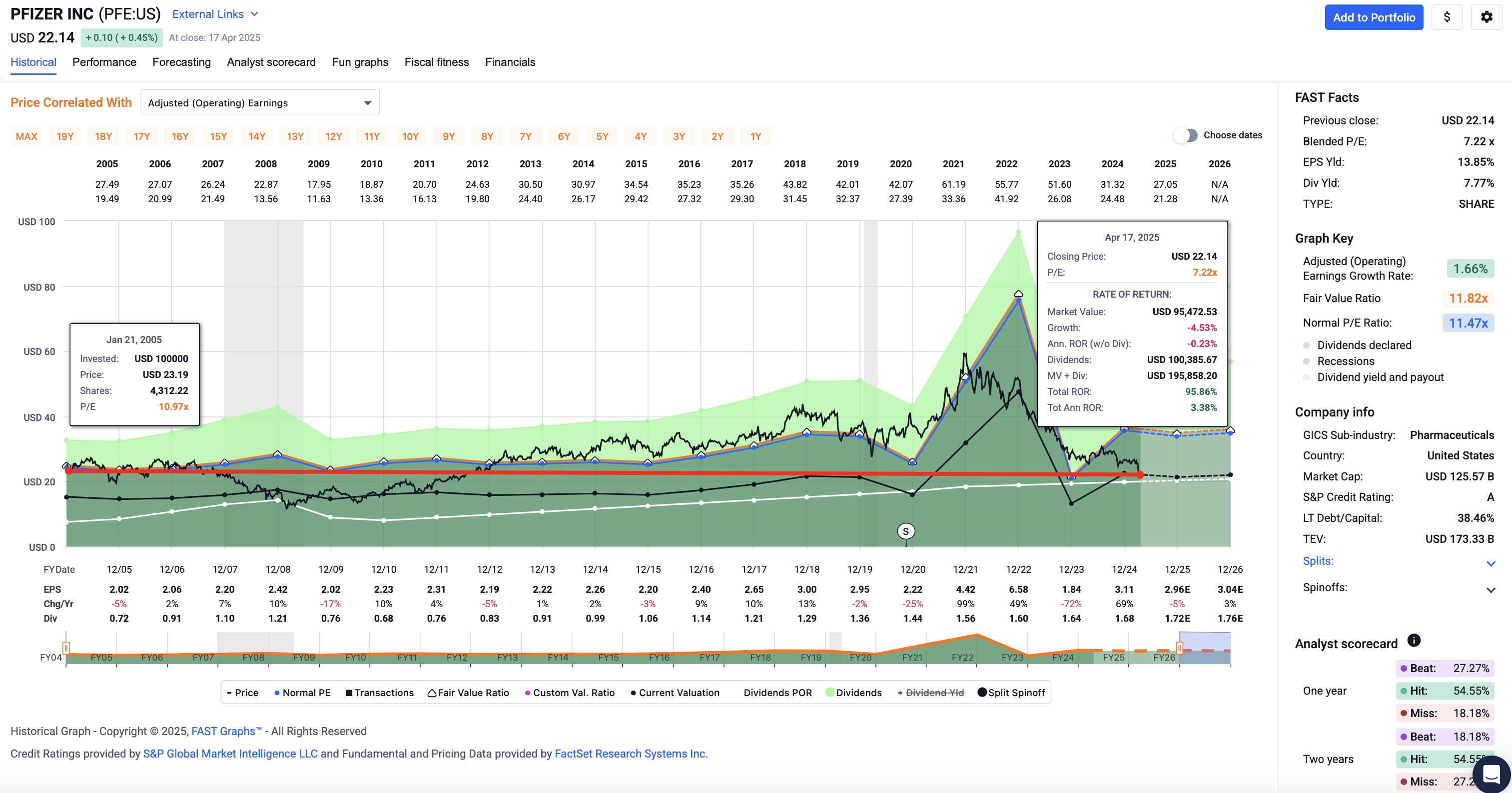
Task: Click the Dividends legend icon
Action: click(829, 693)
